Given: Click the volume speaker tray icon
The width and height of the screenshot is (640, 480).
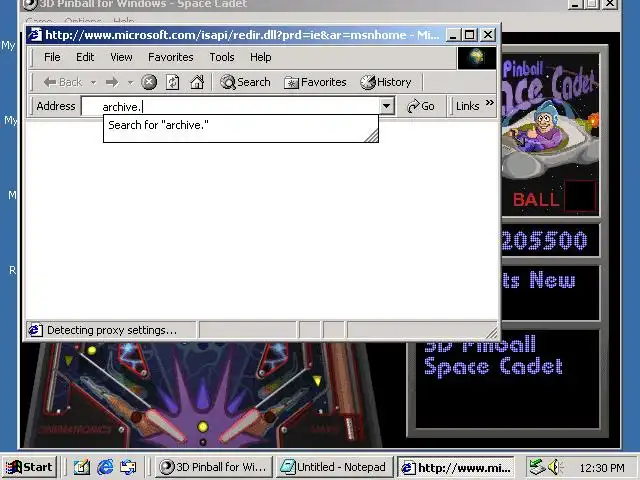Looking at the screenshot, I should point(555,467).
